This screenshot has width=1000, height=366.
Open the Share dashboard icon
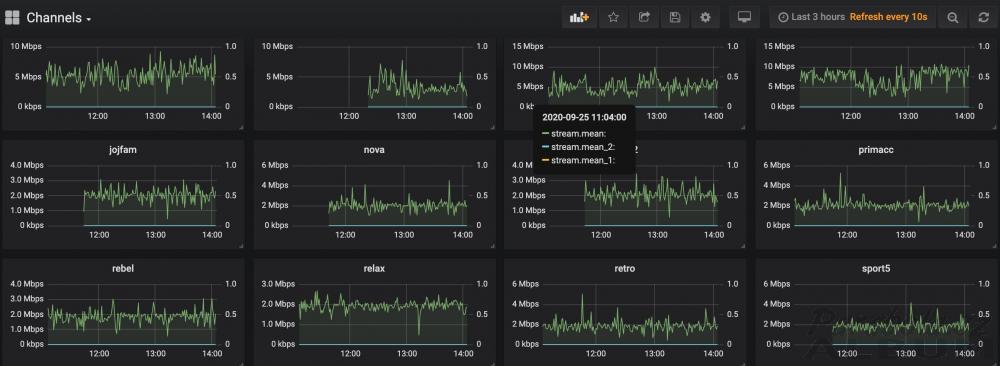pos(644,18)
